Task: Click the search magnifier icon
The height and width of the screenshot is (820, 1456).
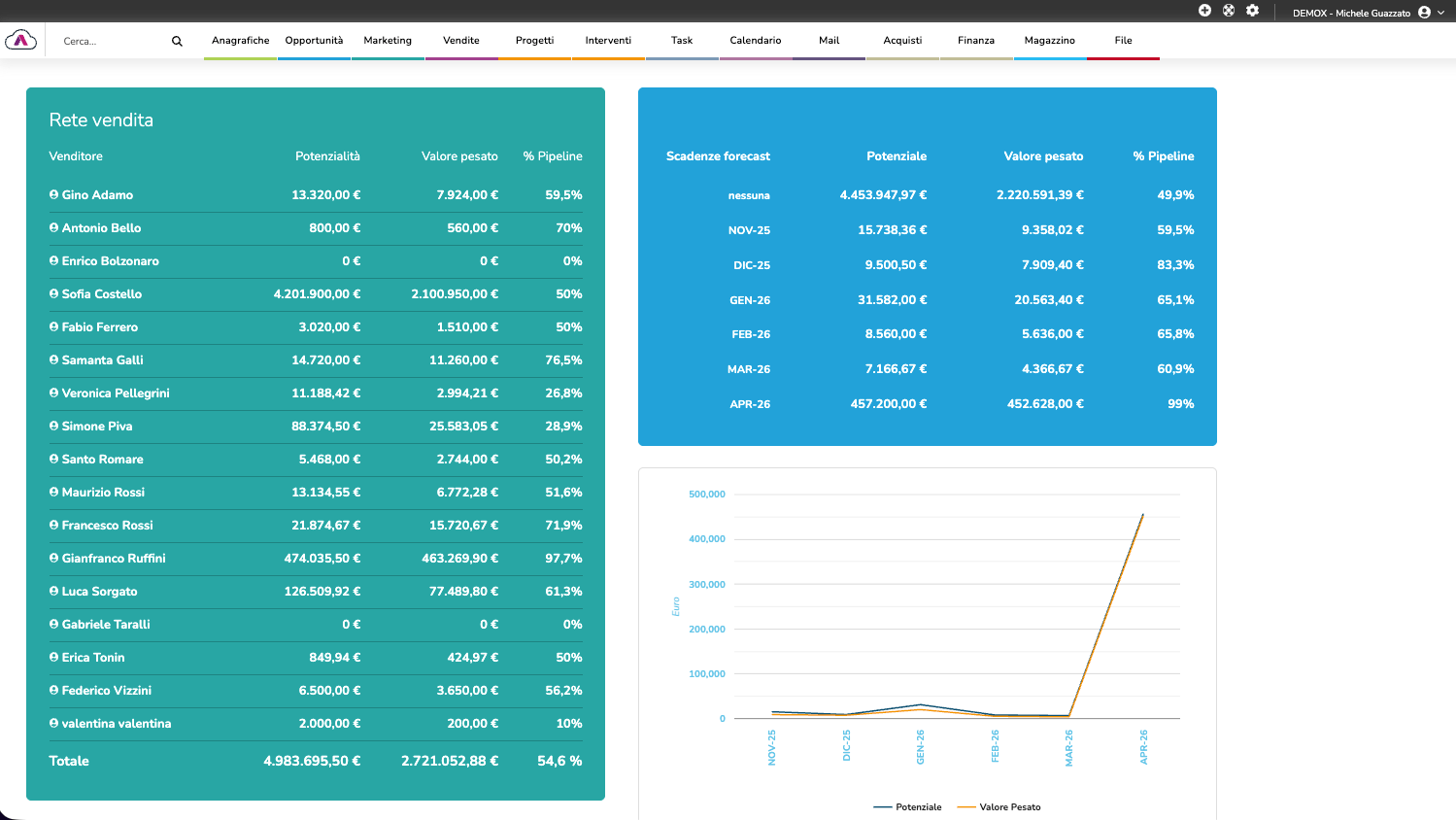Action: (177, 41)
